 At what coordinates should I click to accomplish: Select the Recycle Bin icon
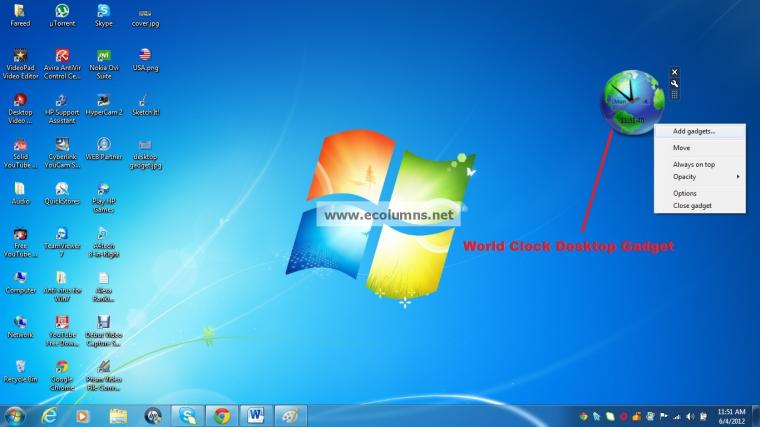tap(20, 372)
